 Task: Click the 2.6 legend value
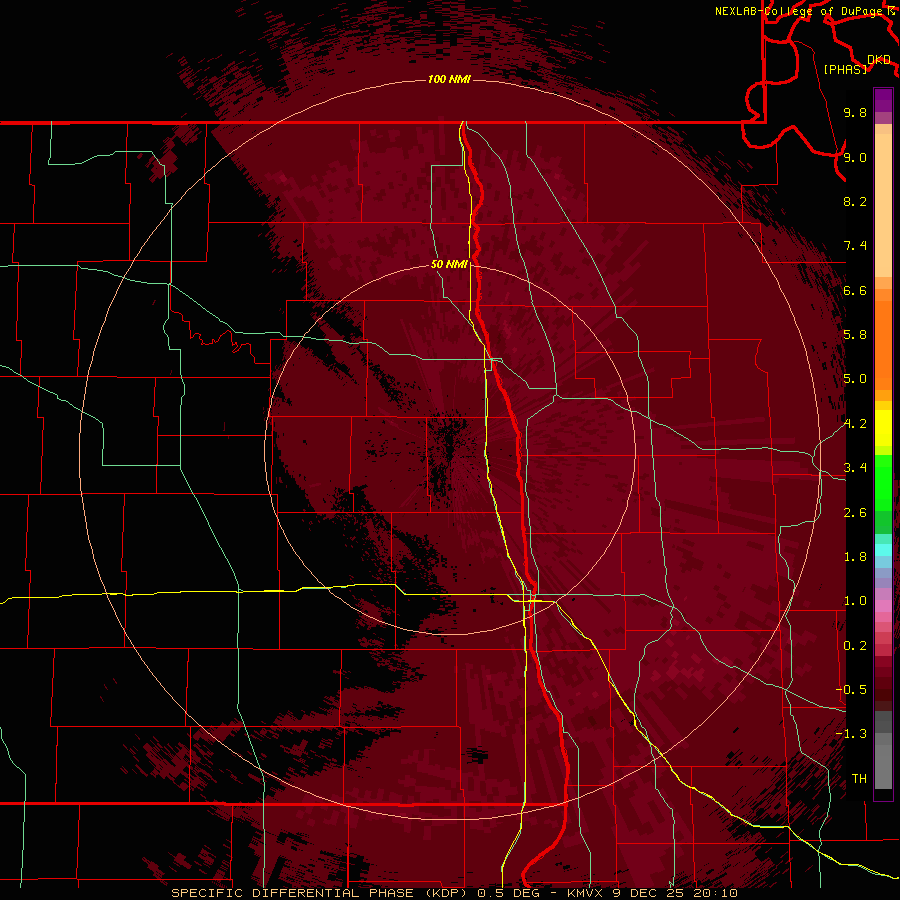pos(855,513)
